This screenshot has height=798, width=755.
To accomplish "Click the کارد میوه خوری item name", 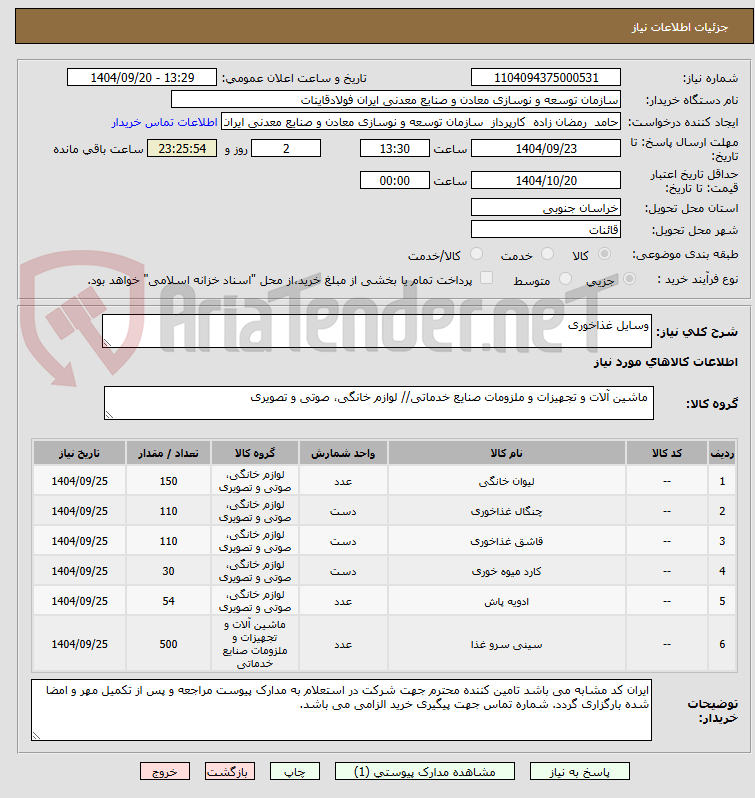I will tap(506, 572).
